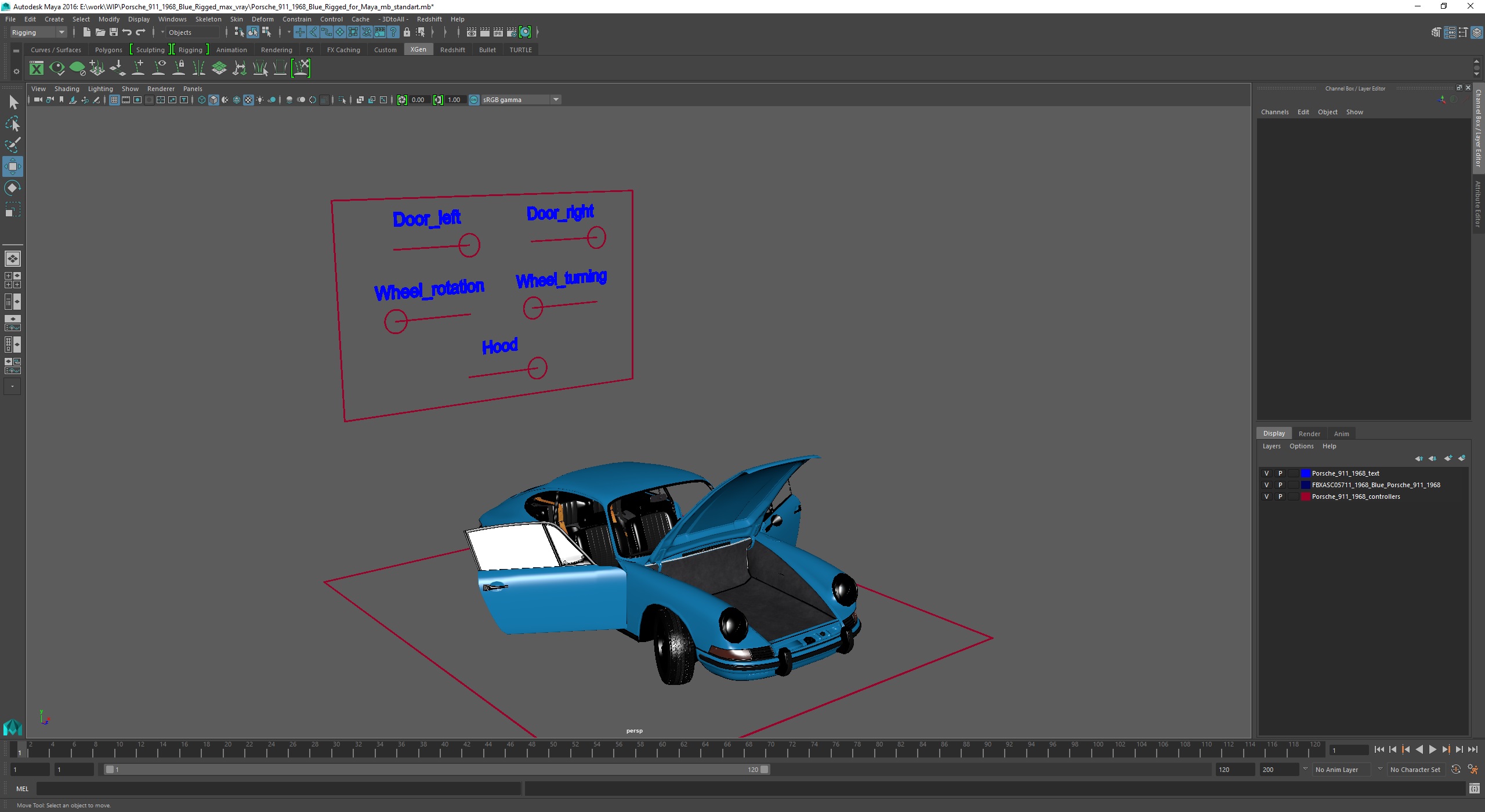This screenshot has height=812, width=1485.
Task: Start IPR render icon
Action: 498,32
